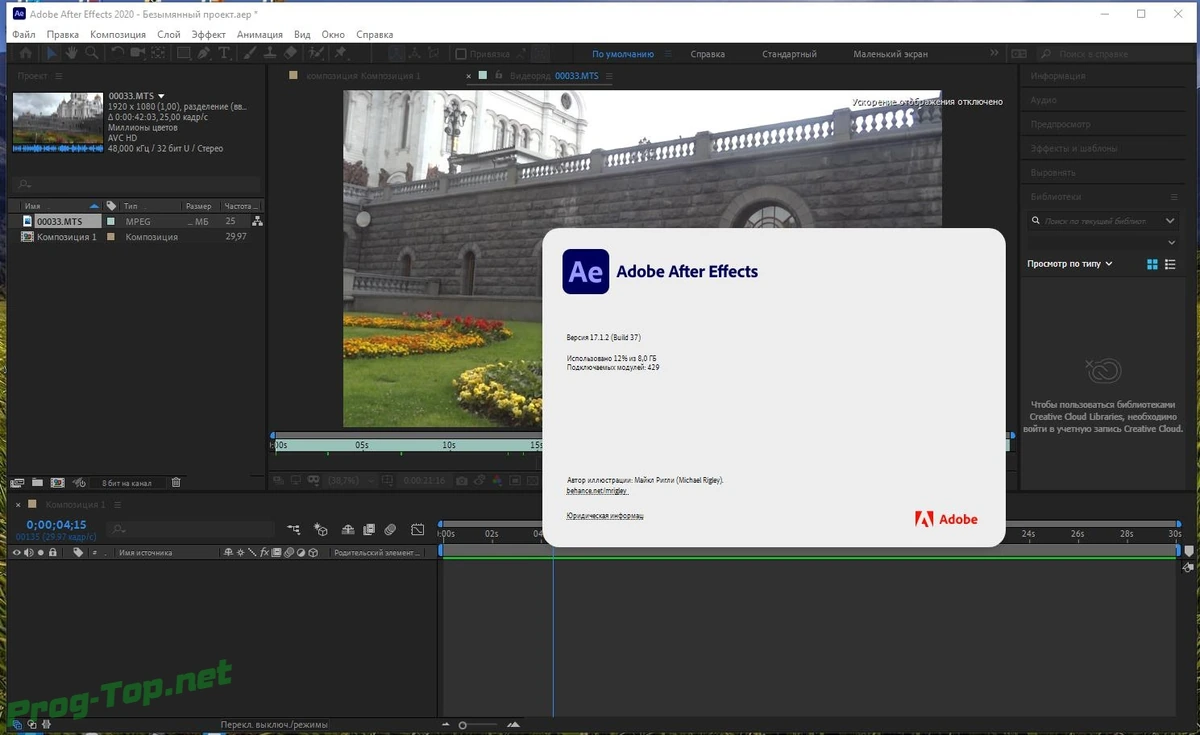The width and height of the screenshot is (1200, 735).
Task: Click label color swatch of Композиция 1 item
Action: 111,237
